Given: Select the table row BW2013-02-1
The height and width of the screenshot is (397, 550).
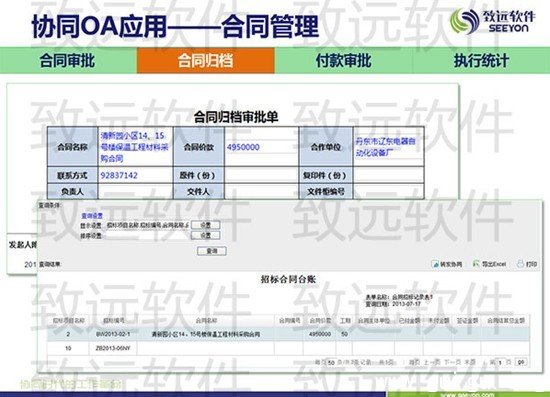Looking at the screenshot, I should [288, 334].
